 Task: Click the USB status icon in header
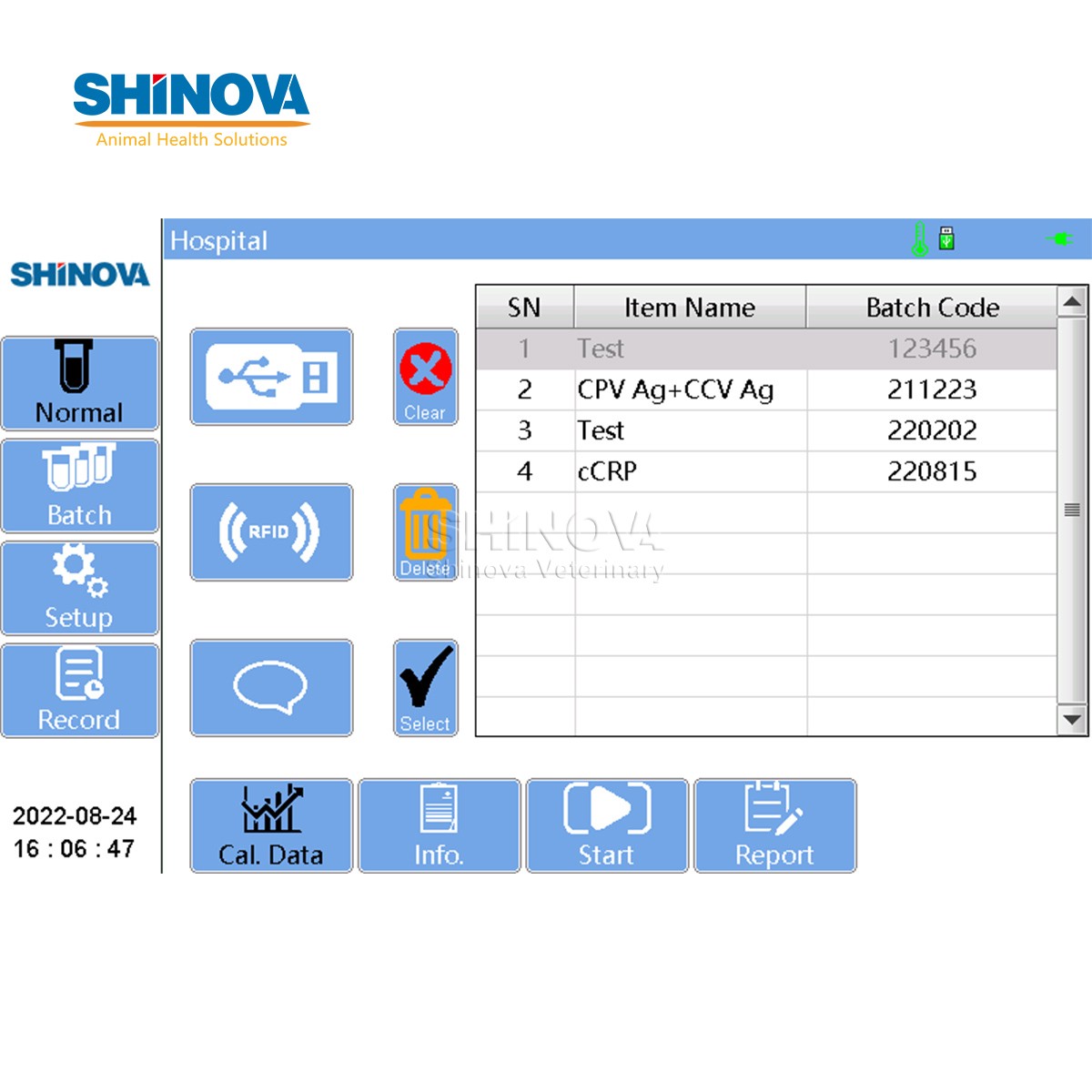[x=946, y=238]
